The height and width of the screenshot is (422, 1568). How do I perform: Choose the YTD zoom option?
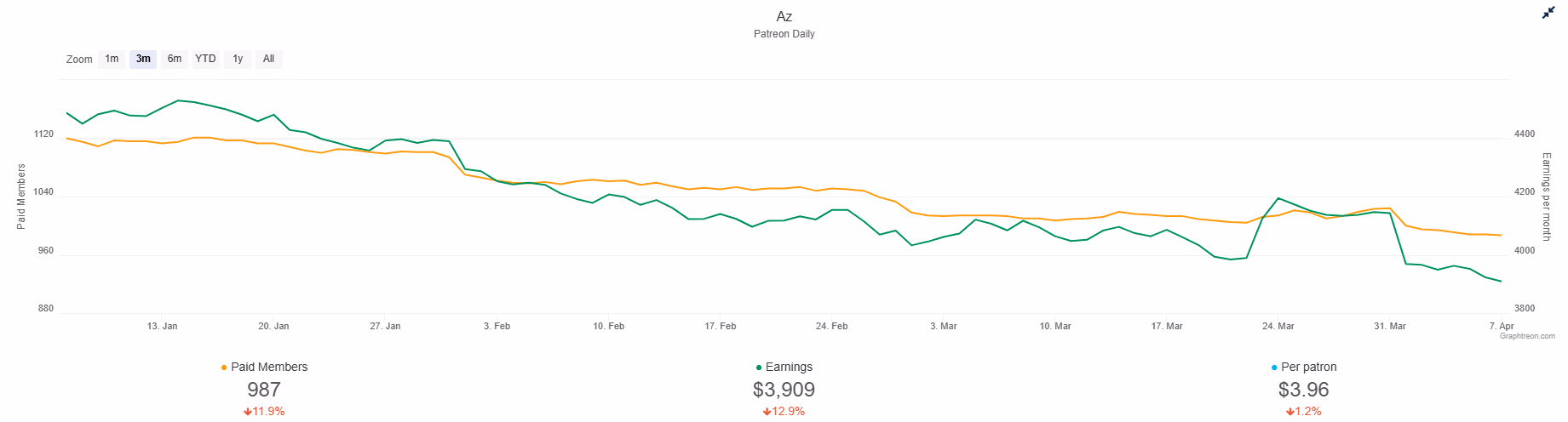(x=205, y=59)
